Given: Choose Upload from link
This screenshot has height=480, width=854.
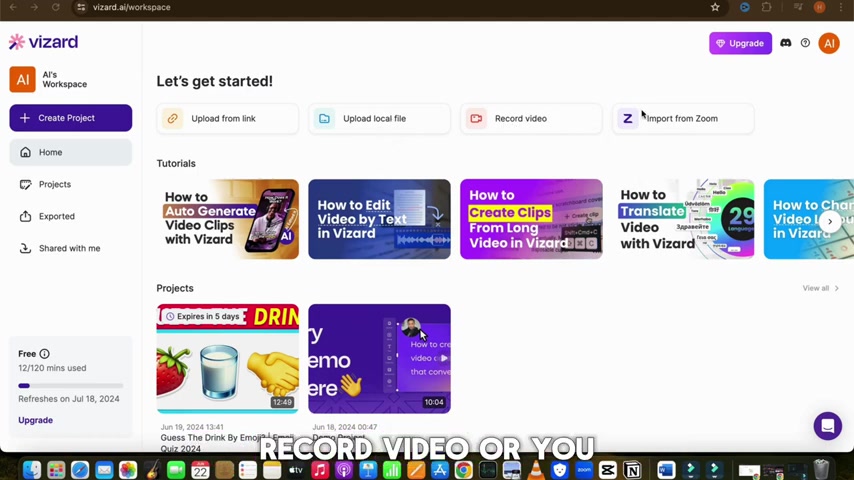Looking at the screenshot, I should (x=228, y=118).
